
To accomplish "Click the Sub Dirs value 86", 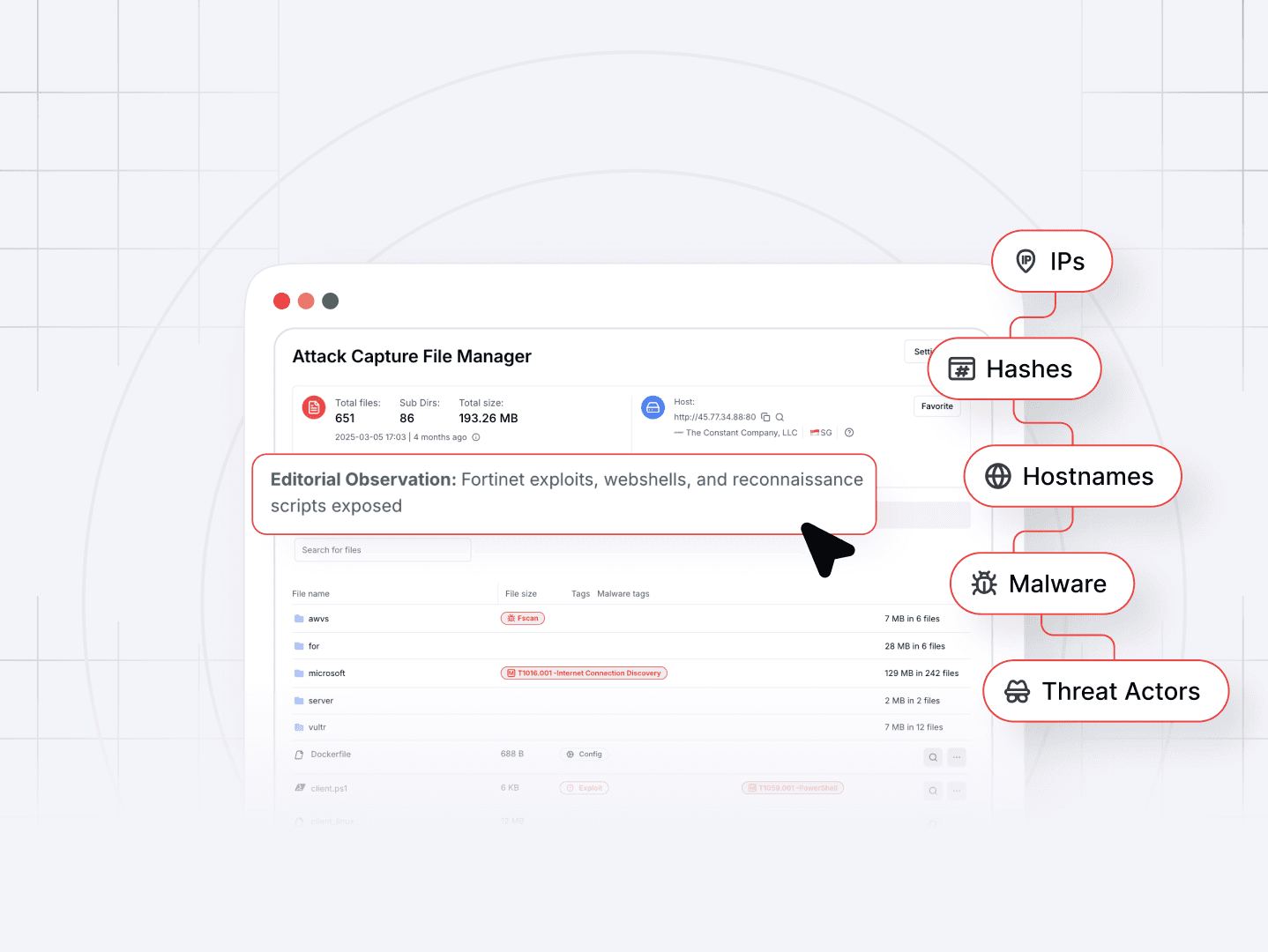I will 407,419.
